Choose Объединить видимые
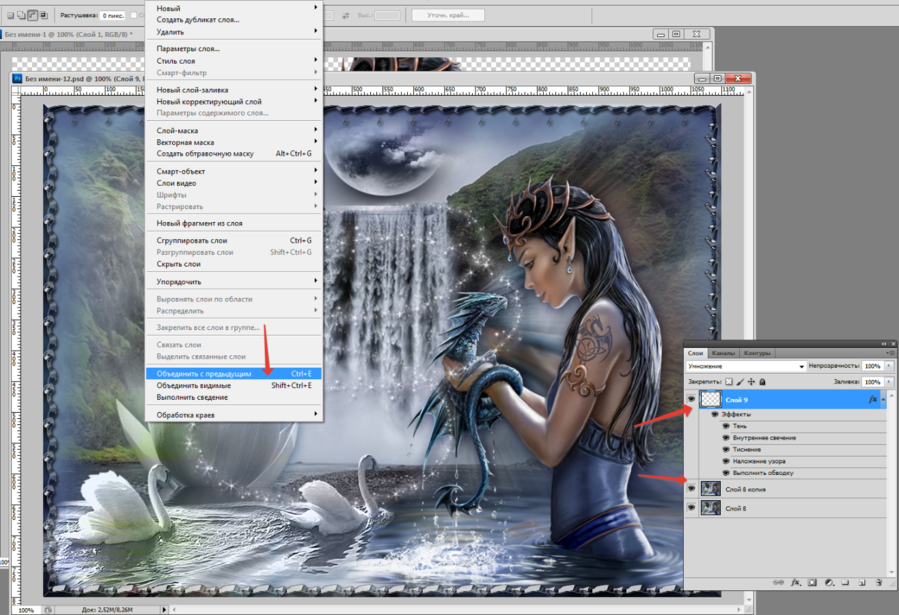 coord(234,386)
